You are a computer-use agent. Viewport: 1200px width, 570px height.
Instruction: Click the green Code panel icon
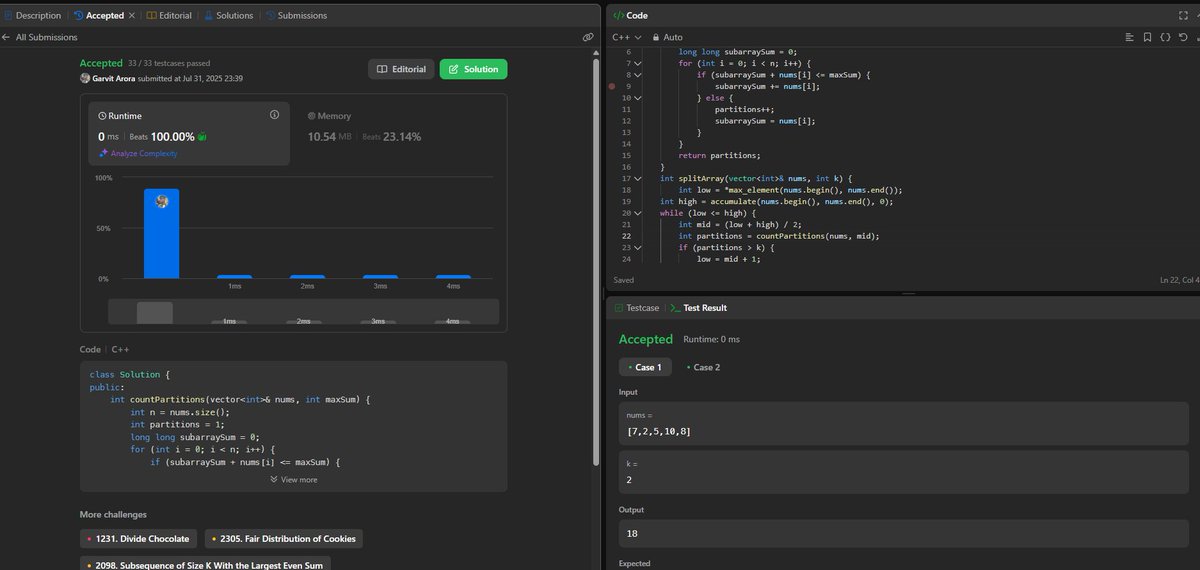coord(618,16)
